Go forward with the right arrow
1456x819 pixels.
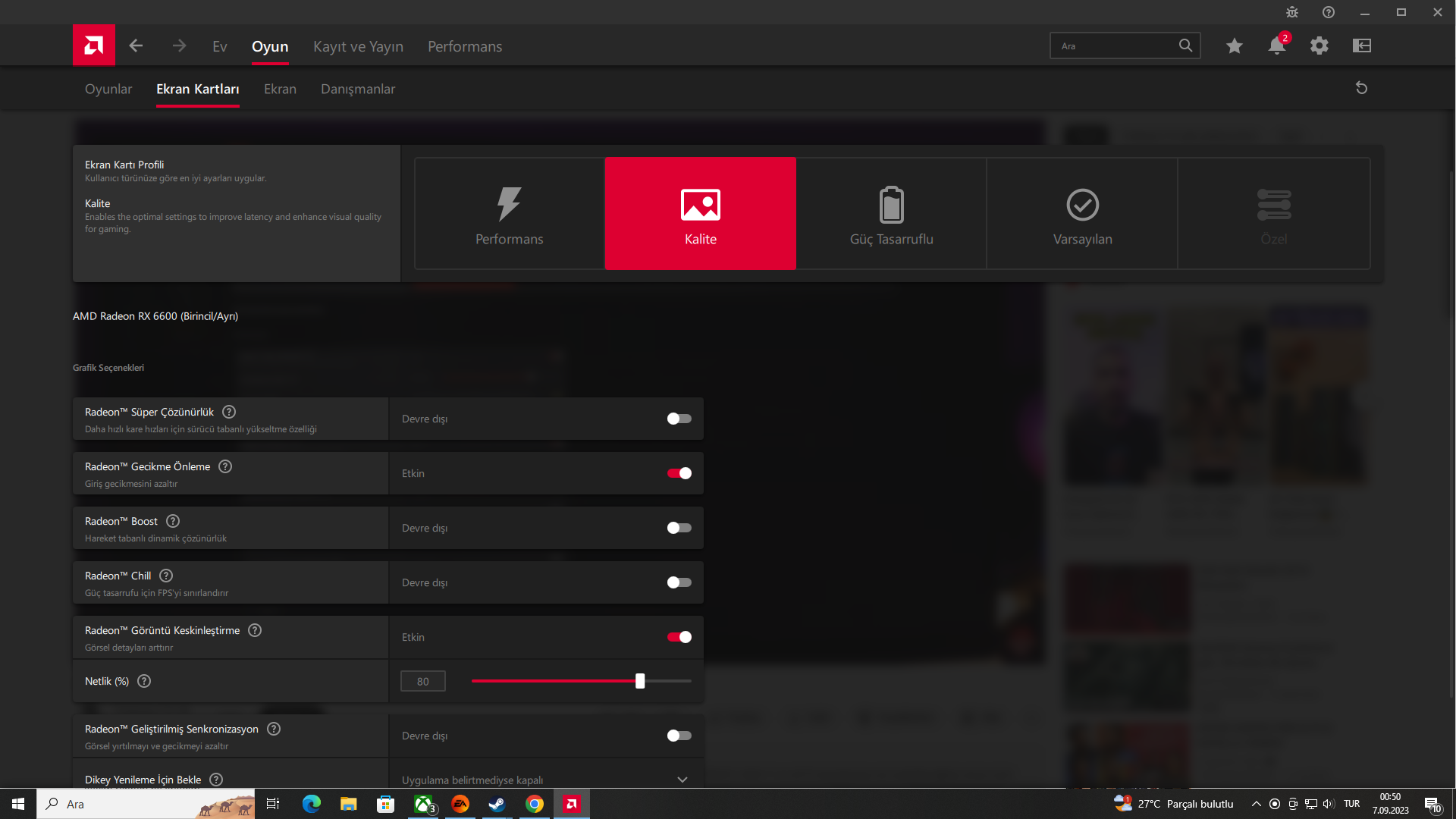click(x=179, y=45)
